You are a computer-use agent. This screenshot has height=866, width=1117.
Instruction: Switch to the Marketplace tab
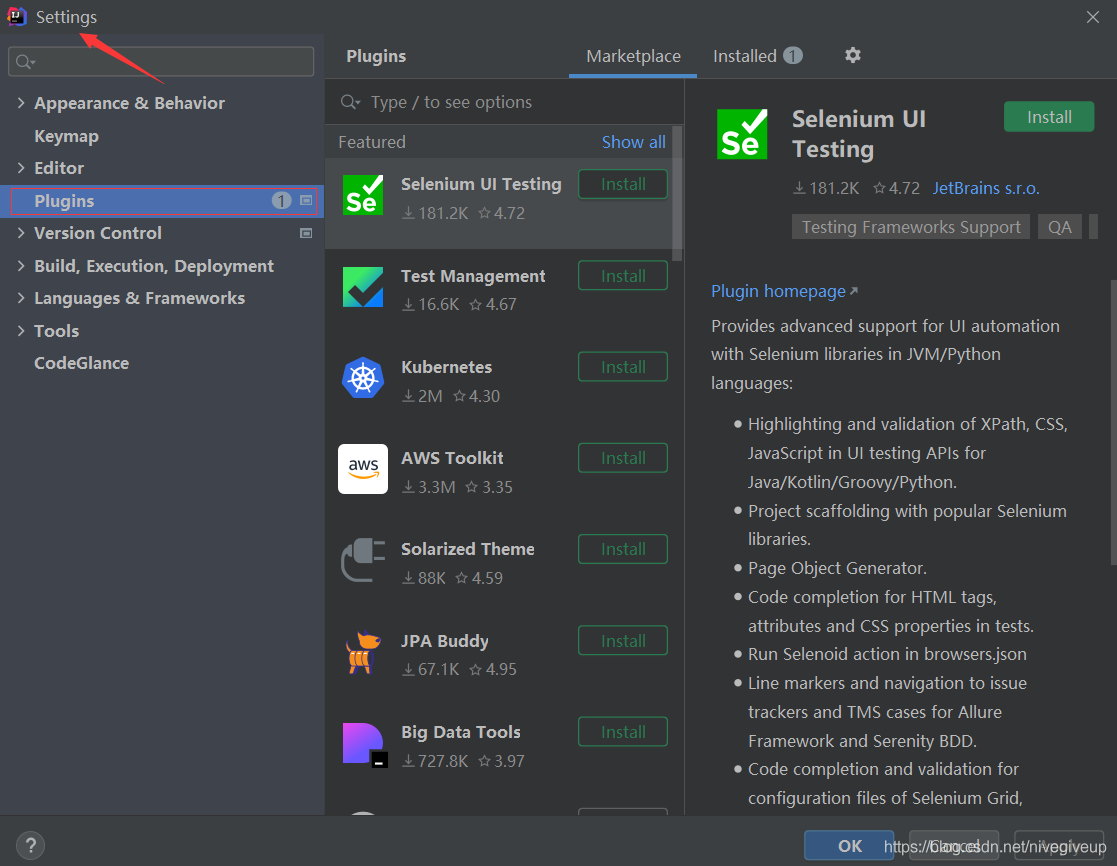click(x=633, y=56)
